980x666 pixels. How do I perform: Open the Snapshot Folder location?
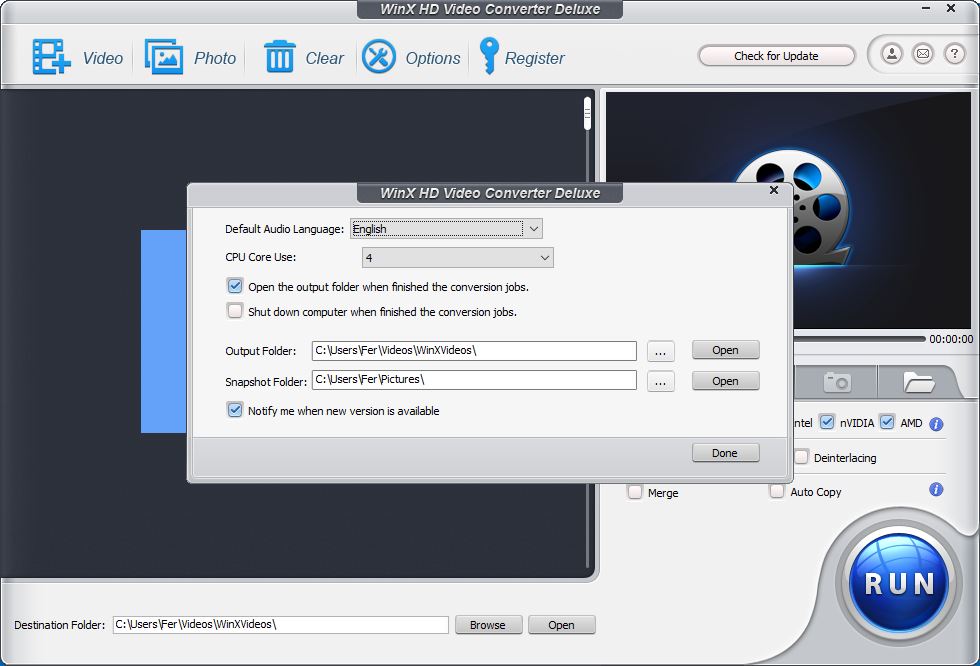[x=726, y=380]
